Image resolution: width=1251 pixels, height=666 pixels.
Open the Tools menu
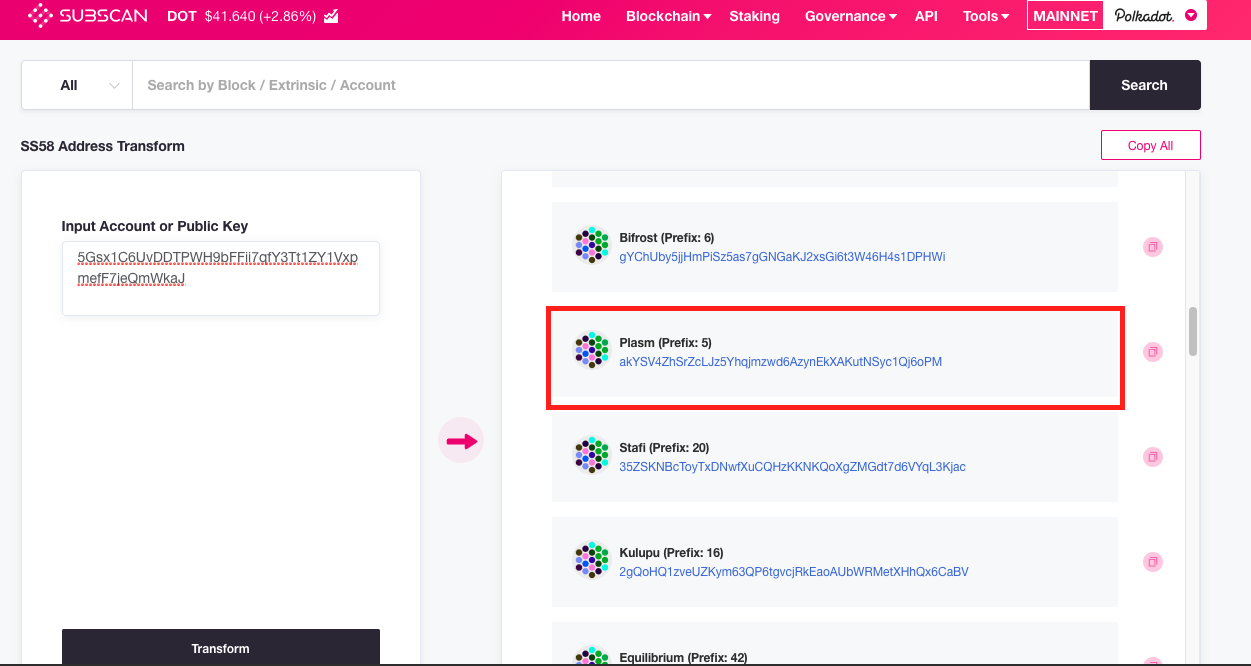pyautogui.click(x=986, y=16)
